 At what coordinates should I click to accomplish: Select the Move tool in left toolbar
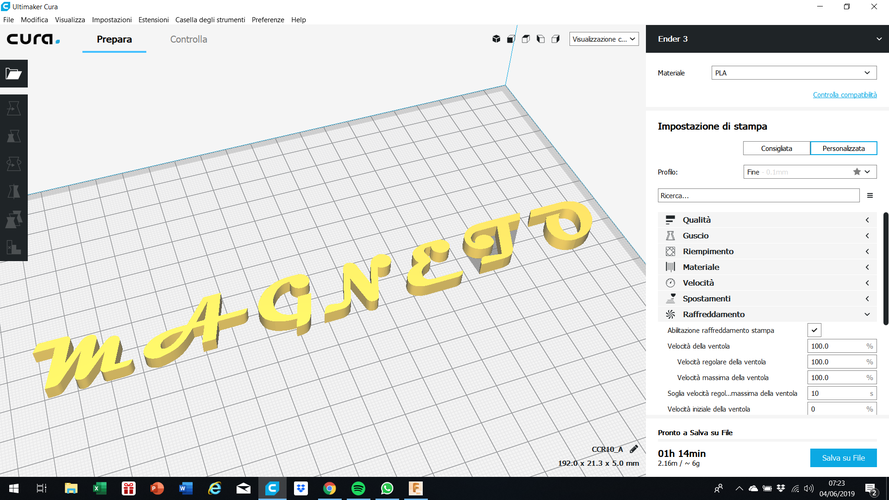click(14, 108)
